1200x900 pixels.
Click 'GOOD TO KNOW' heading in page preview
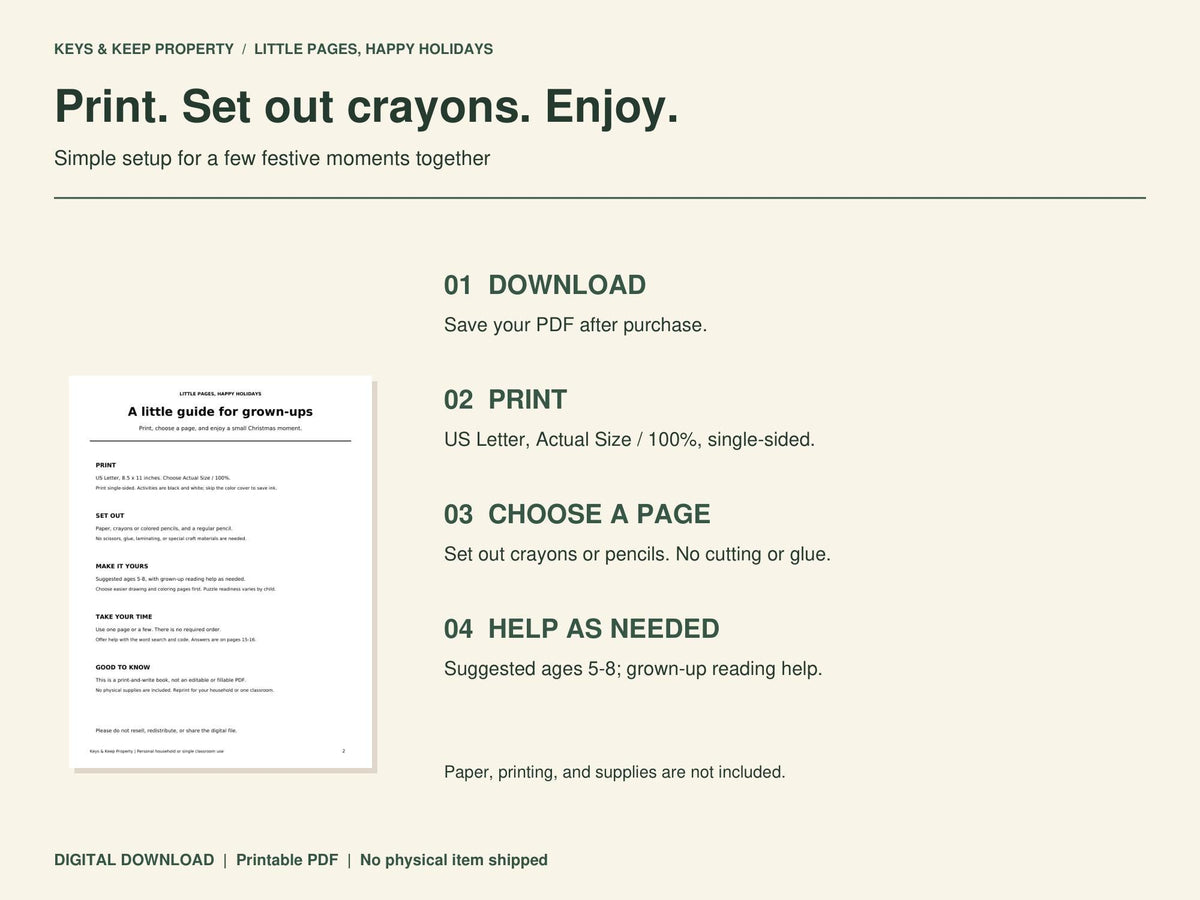coord(122,667)
